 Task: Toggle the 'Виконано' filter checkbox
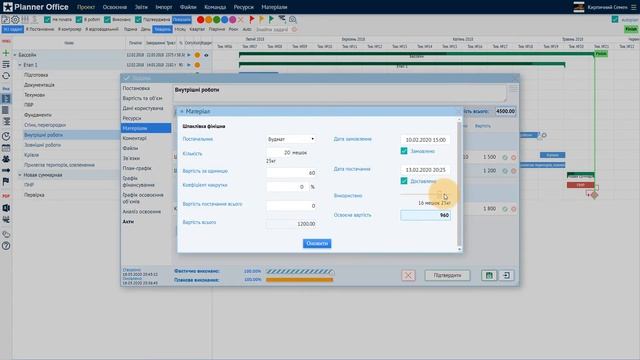click(107, 19)
